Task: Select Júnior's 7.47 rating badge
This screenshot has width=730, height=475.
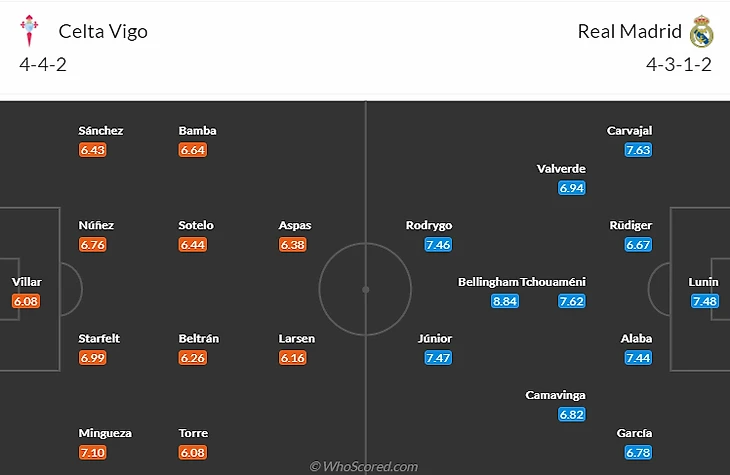Action: pyautogui.click(x=438, y=358)
